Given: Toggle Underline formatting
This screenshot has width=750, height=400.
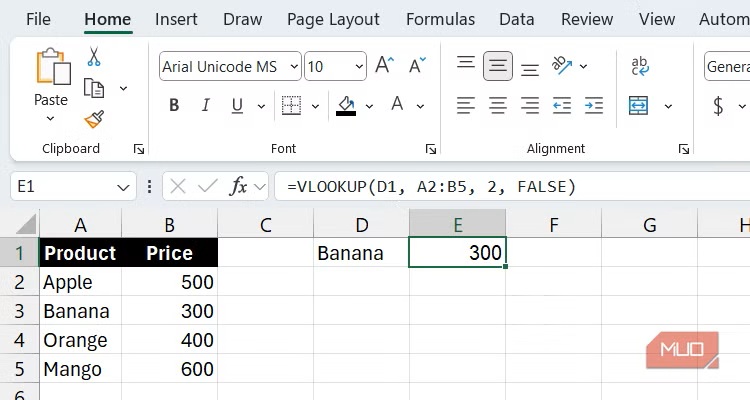Looking at the screenshot, I should (237, 105).
